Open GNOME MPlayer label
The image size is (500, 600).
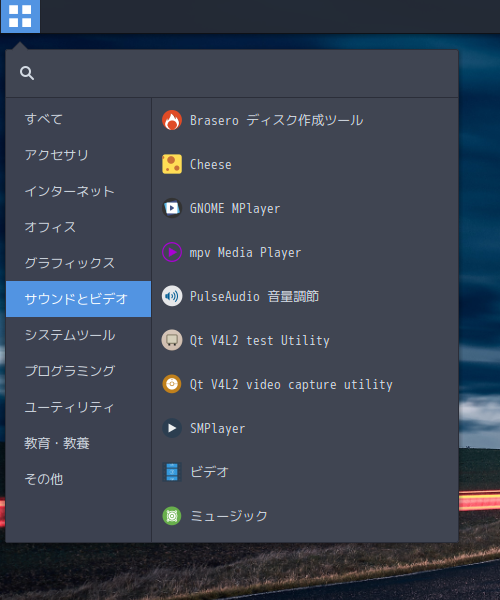click(235, 209)
